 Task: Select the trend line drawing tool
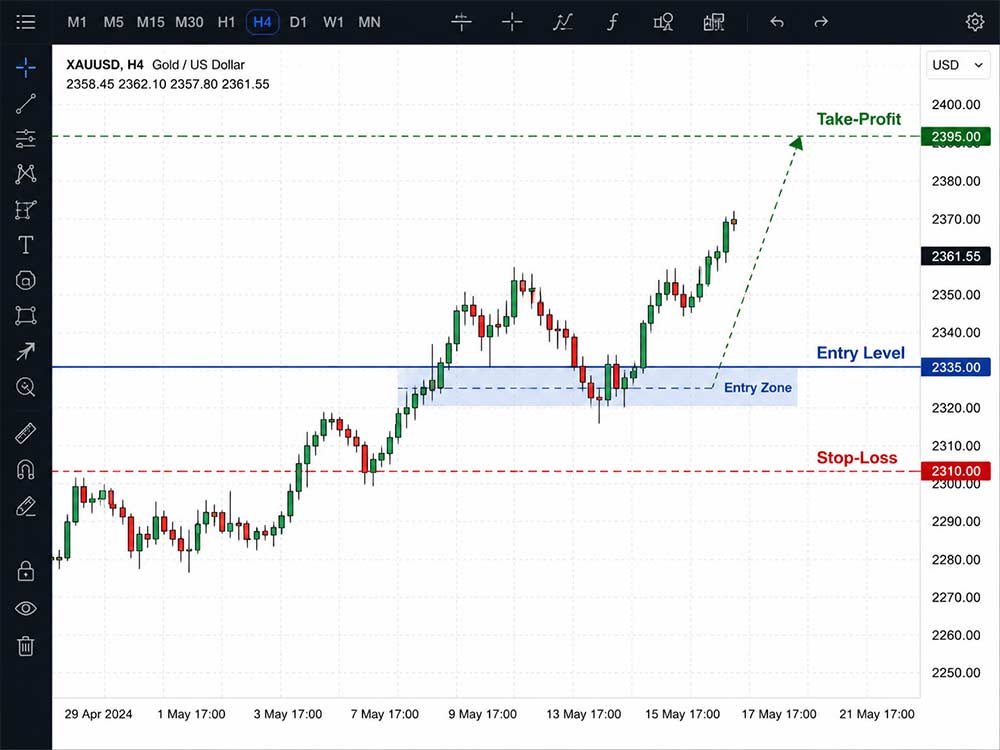click(26, 103)
